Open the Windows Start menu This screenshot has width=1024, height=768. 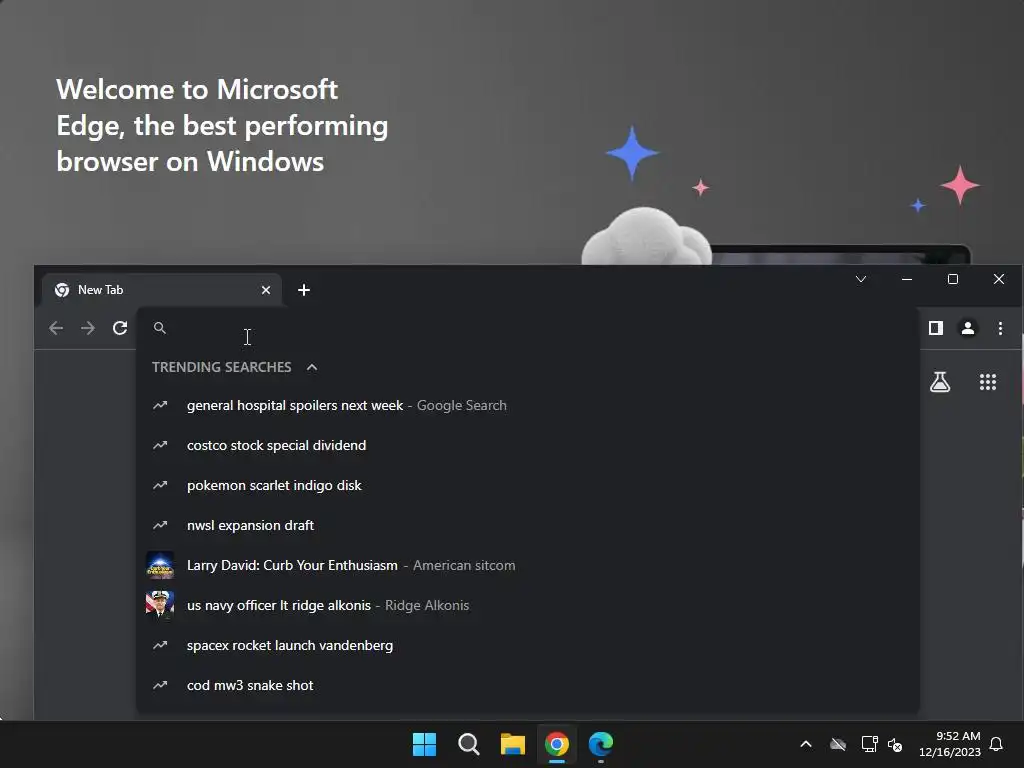coord(424,744)
